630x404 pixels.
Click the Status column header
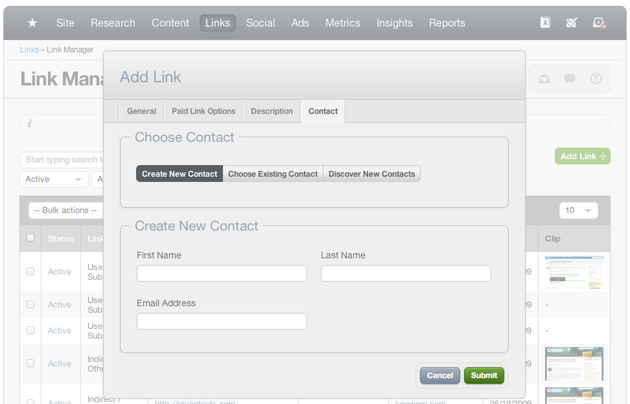tap(61, 239)
